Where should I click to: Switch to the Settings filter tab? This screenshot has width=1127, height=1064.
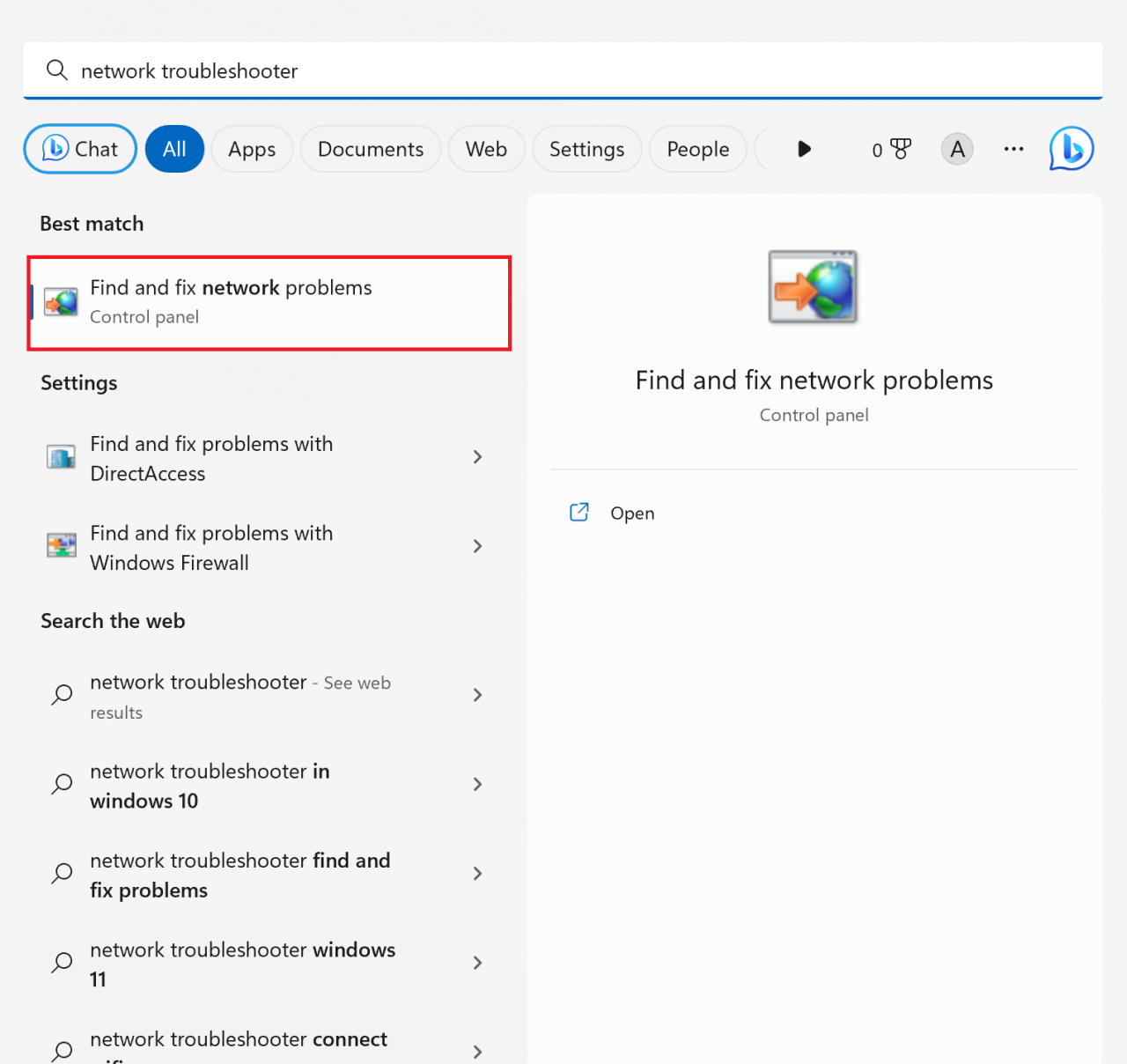click(586, 150)
